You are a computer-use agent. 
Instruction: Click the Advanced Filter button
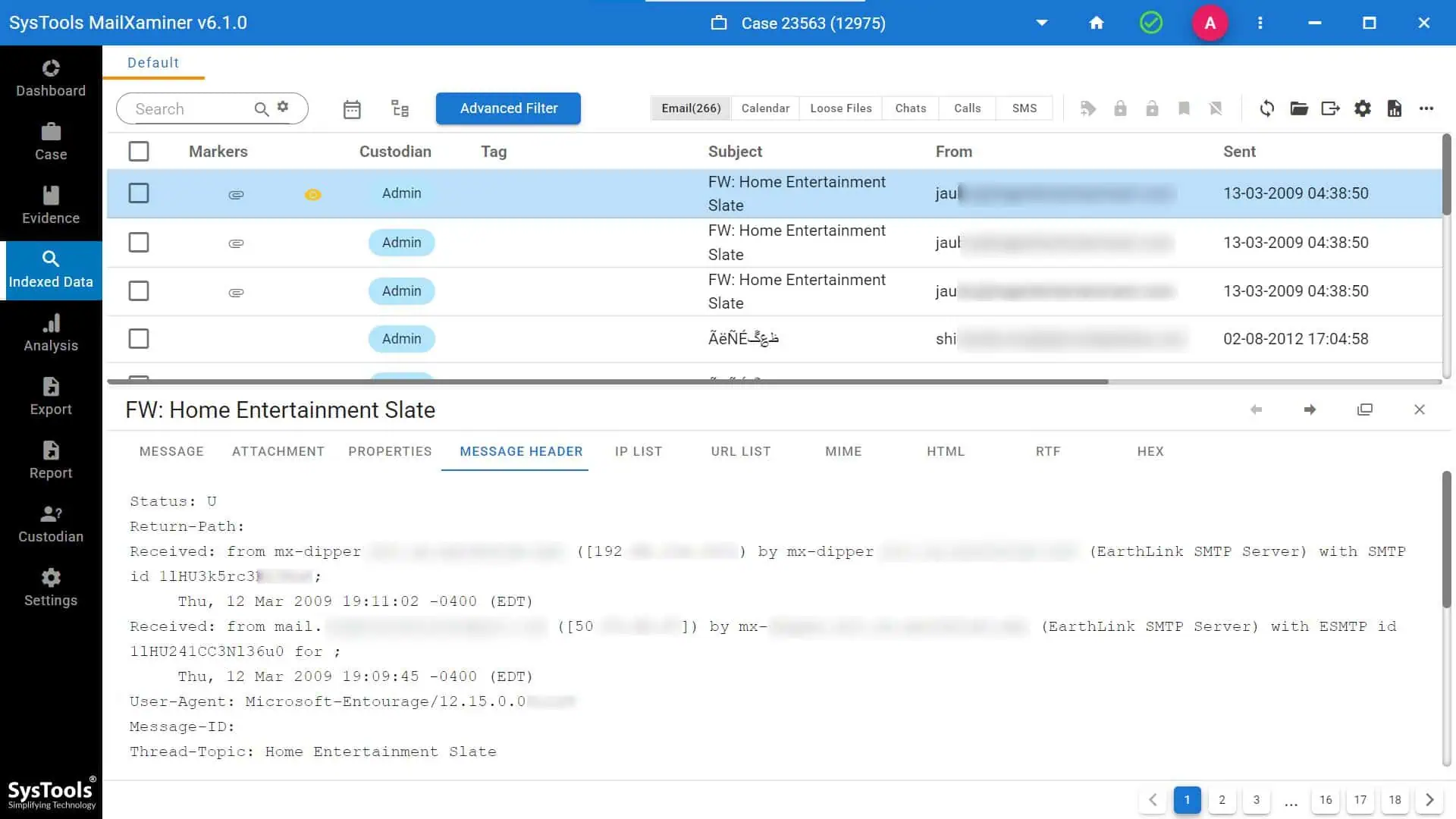click(508, 108)
